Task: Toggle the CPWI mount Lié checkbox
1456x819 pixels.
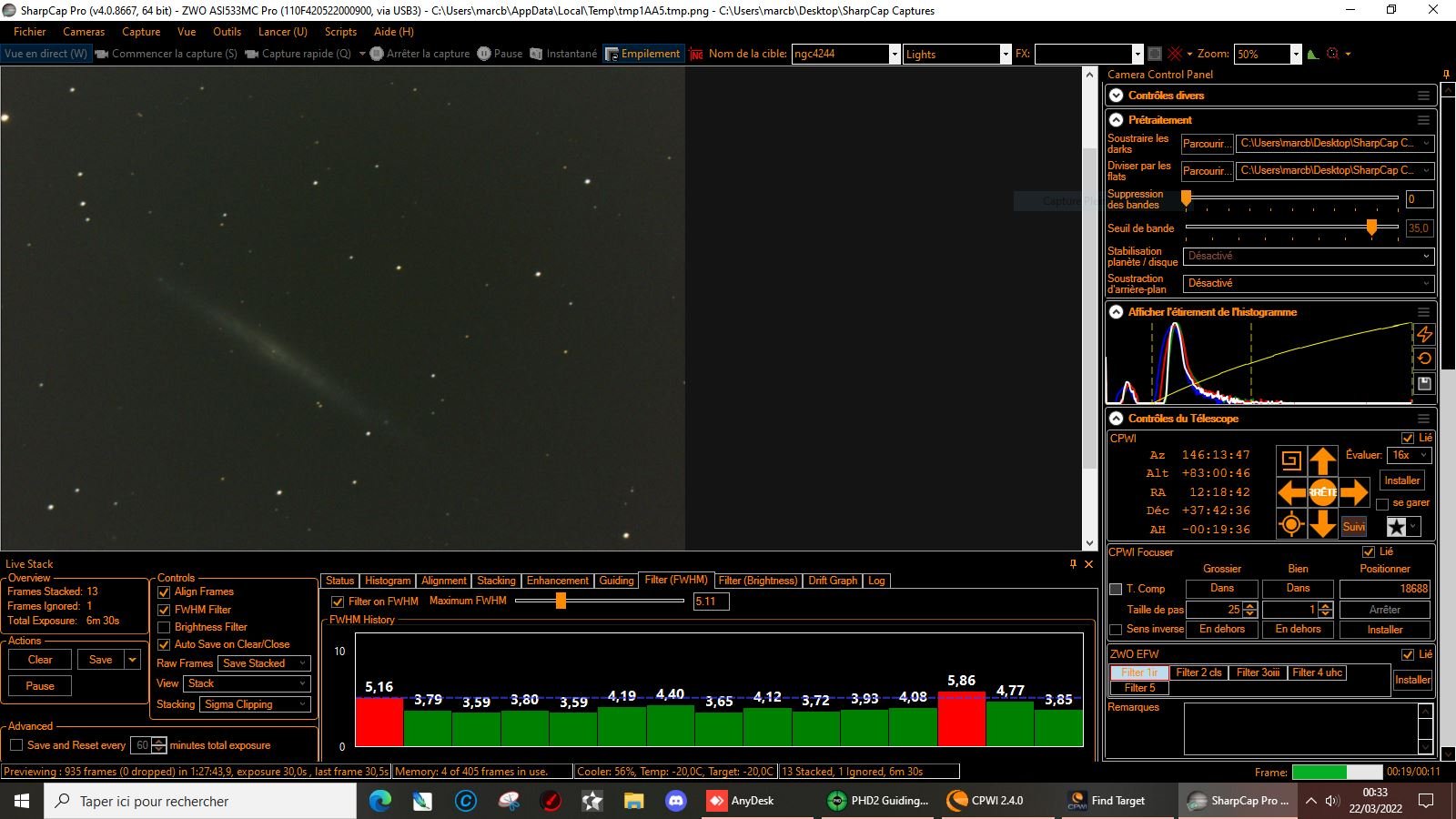Action: (1408, 438)
